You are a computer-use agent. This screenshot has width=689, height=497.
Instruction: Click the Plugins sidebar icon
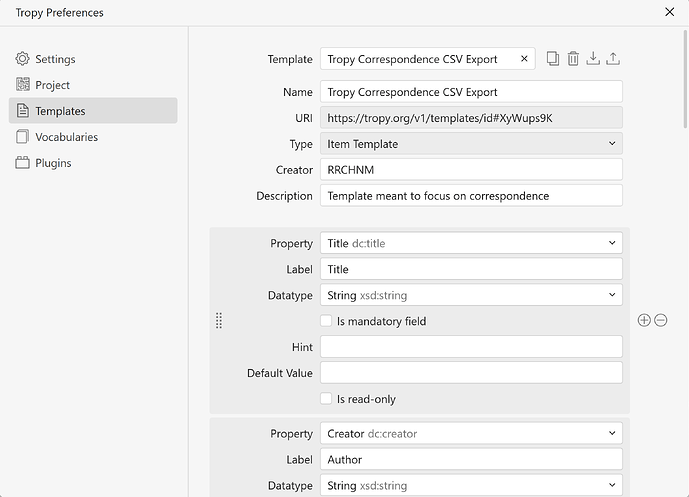[22, 163]
